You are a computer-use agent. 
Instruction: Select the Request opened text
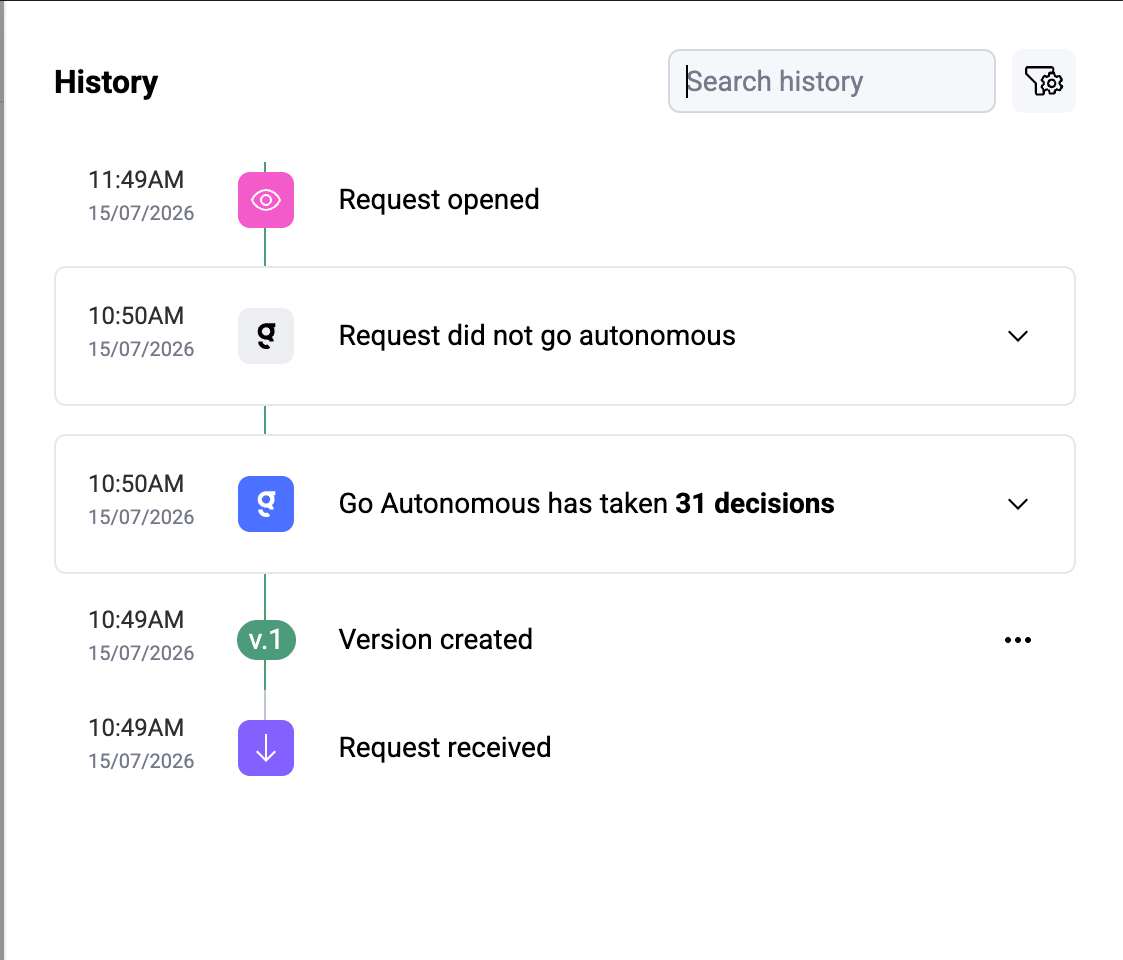(x=439, y=200)
